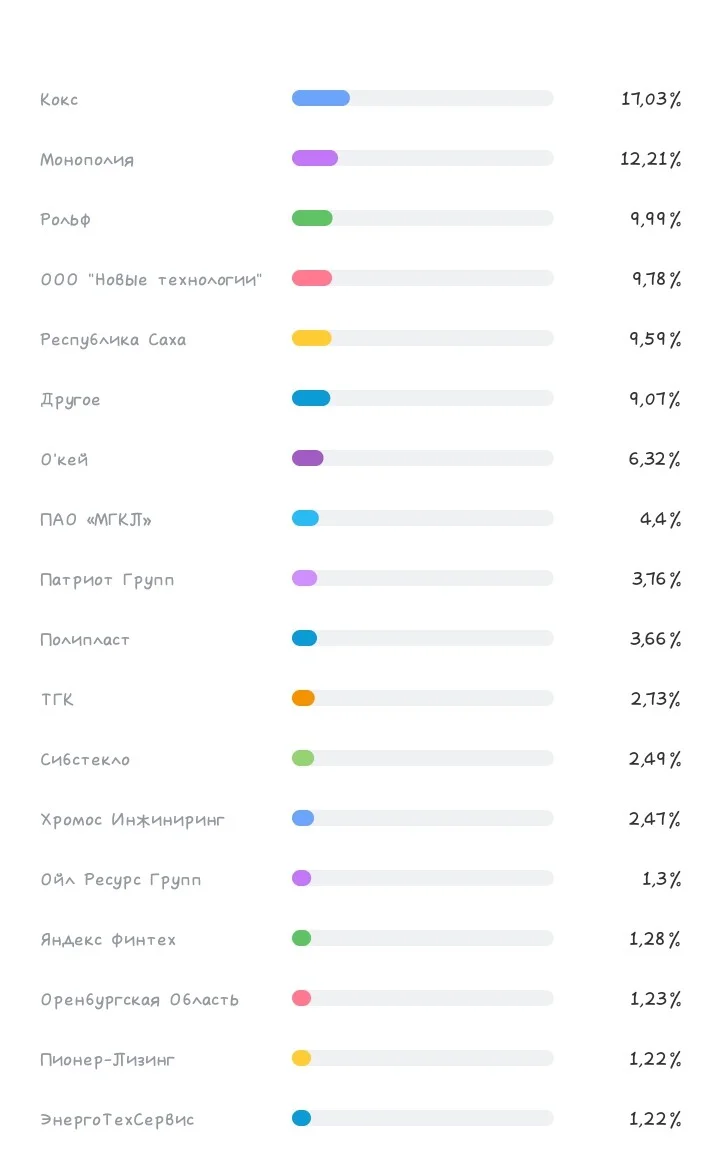
Task: Click the lilac Патриот Групп bar
Action: click(305, 578)
